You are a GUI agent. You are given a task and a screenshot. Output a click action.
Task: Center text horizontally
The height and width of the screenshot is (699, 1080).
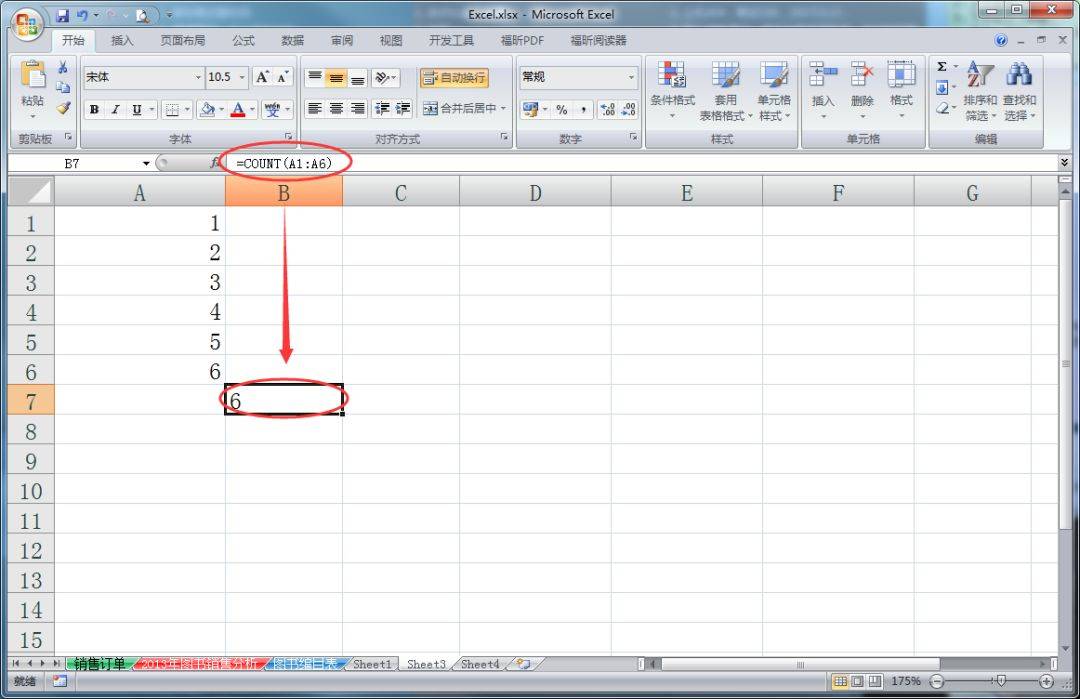coord(336,109)
